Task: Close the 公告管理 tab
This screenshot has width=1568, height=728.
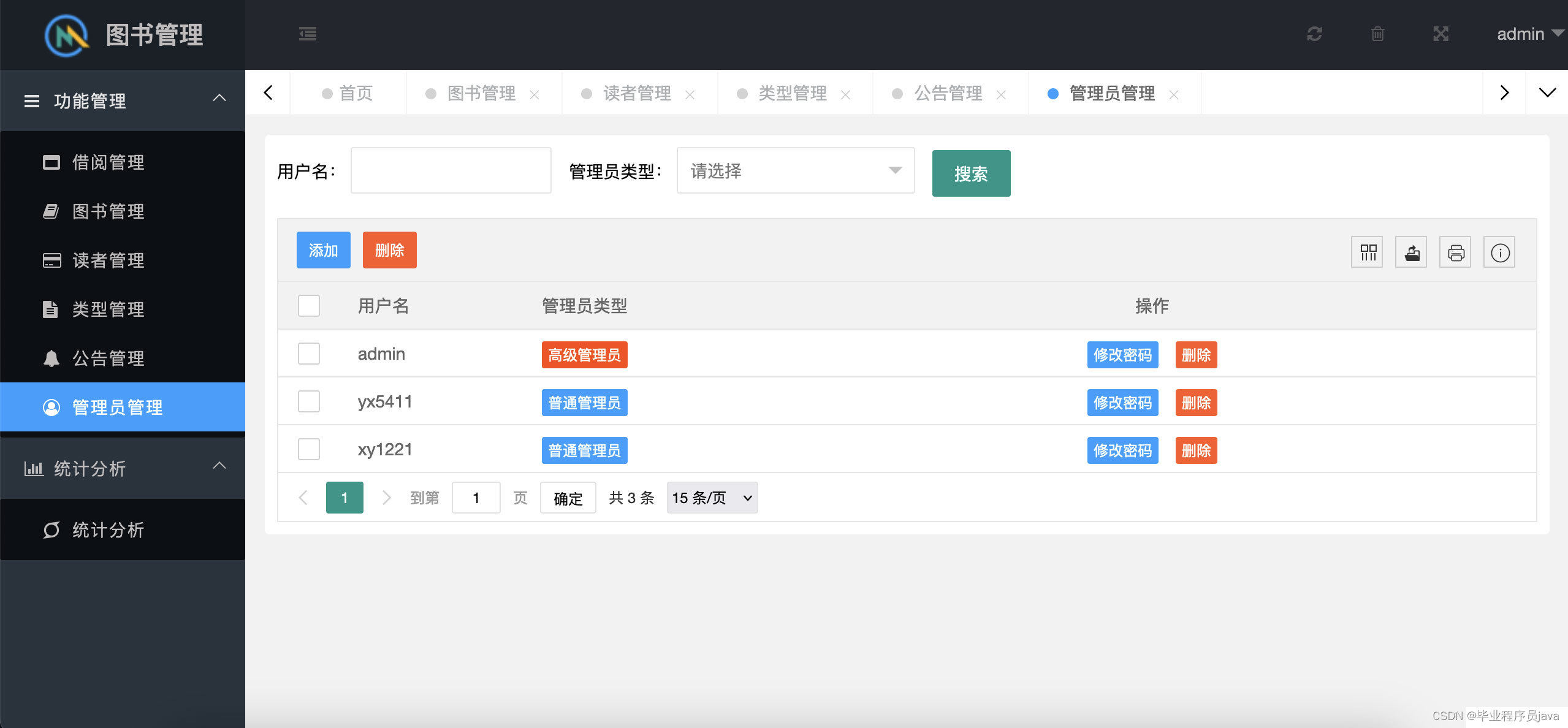Action: tap(1001, 94)
